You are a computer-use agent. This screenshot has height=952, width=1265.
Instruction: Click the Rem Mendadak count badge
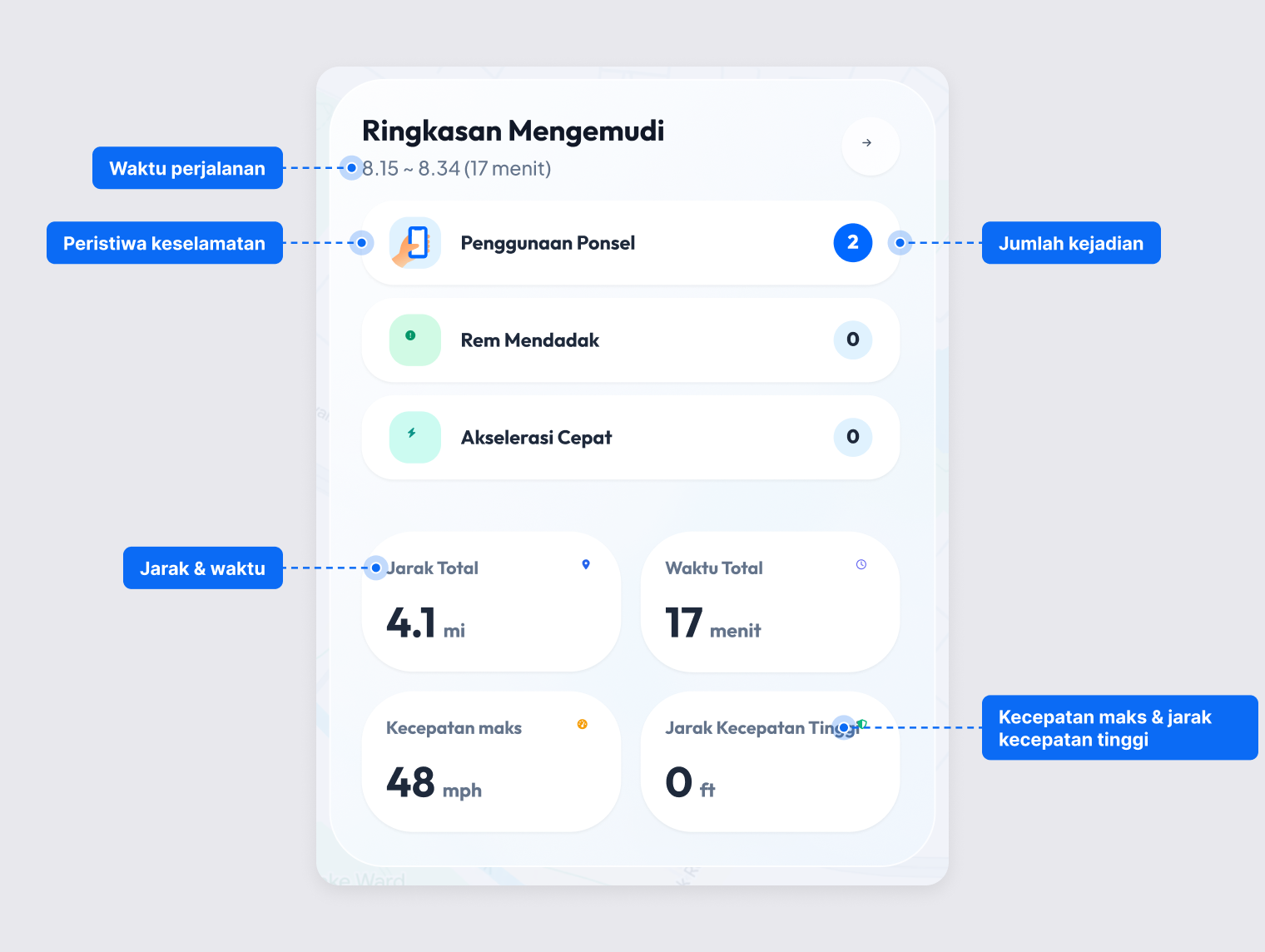click(853, 340)
